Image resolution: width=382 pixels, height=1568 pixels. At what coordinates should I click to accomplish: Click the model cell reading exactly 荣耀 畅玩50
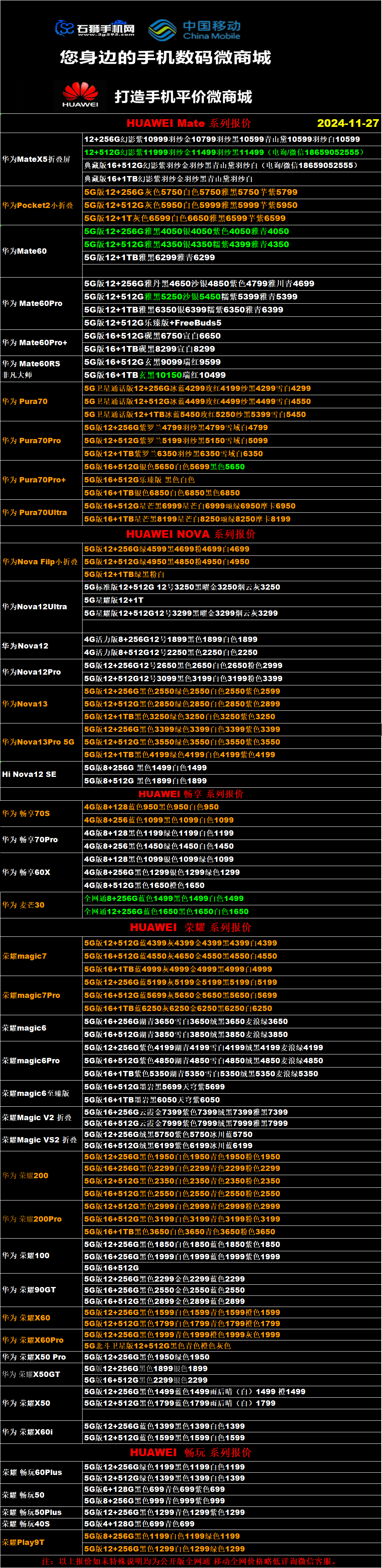click(x=41, y=1495)
